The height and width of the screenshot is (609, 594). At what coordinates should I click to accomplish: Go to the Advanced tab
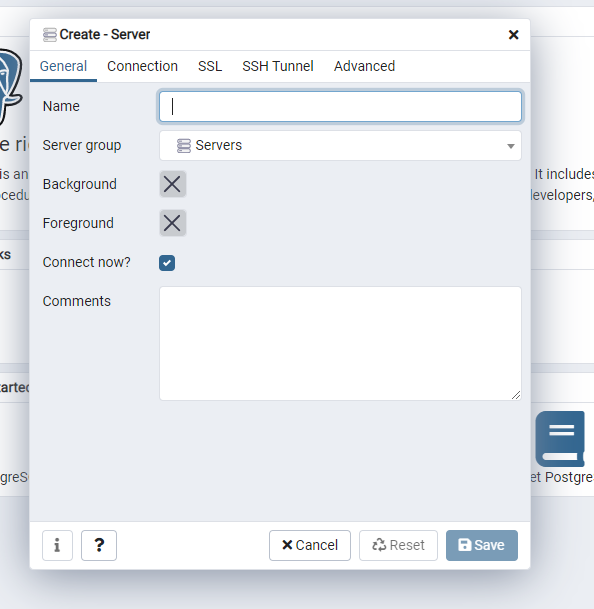tap(364, 66)
